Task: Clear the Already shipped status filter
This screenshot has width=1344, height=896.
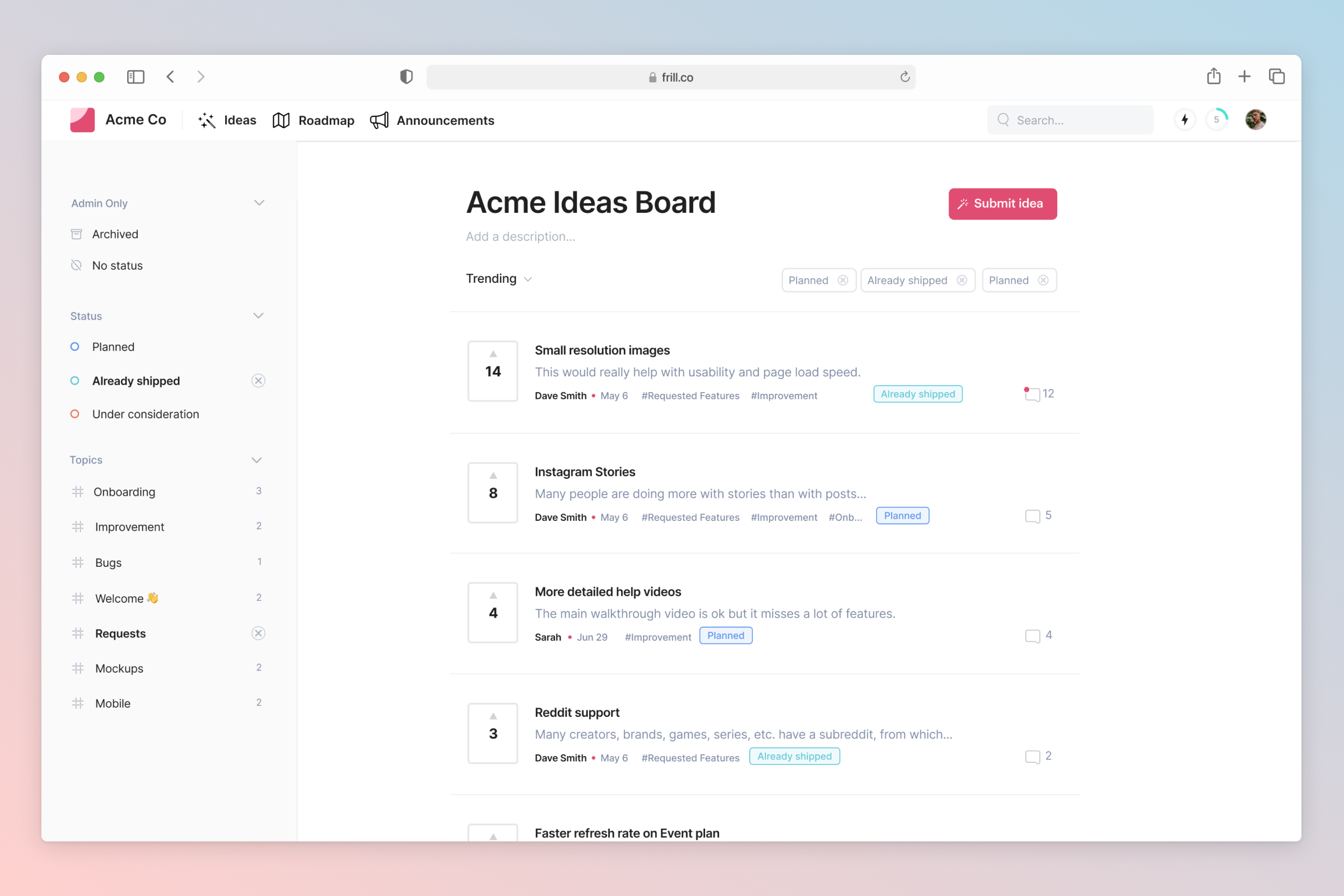Action: coord(258,381)
